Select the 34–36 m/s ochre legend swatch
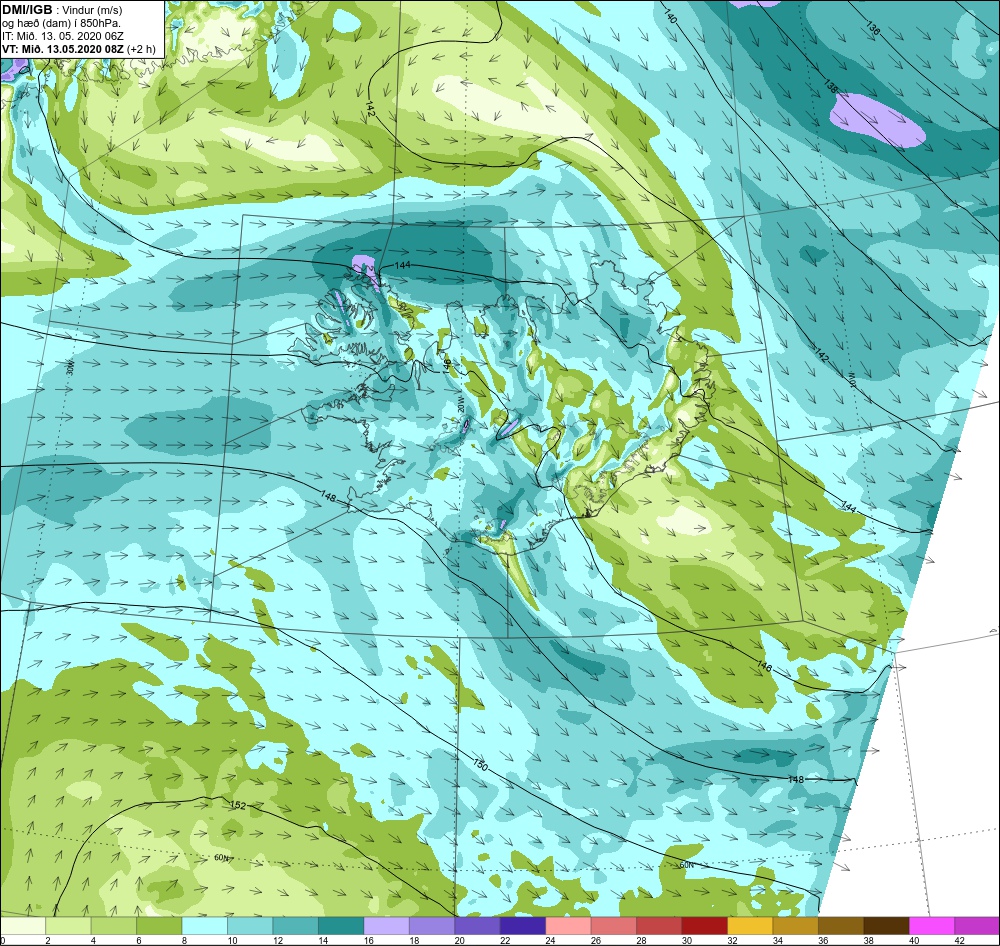This screenshot has height=946, width=1000. [795, 926]
